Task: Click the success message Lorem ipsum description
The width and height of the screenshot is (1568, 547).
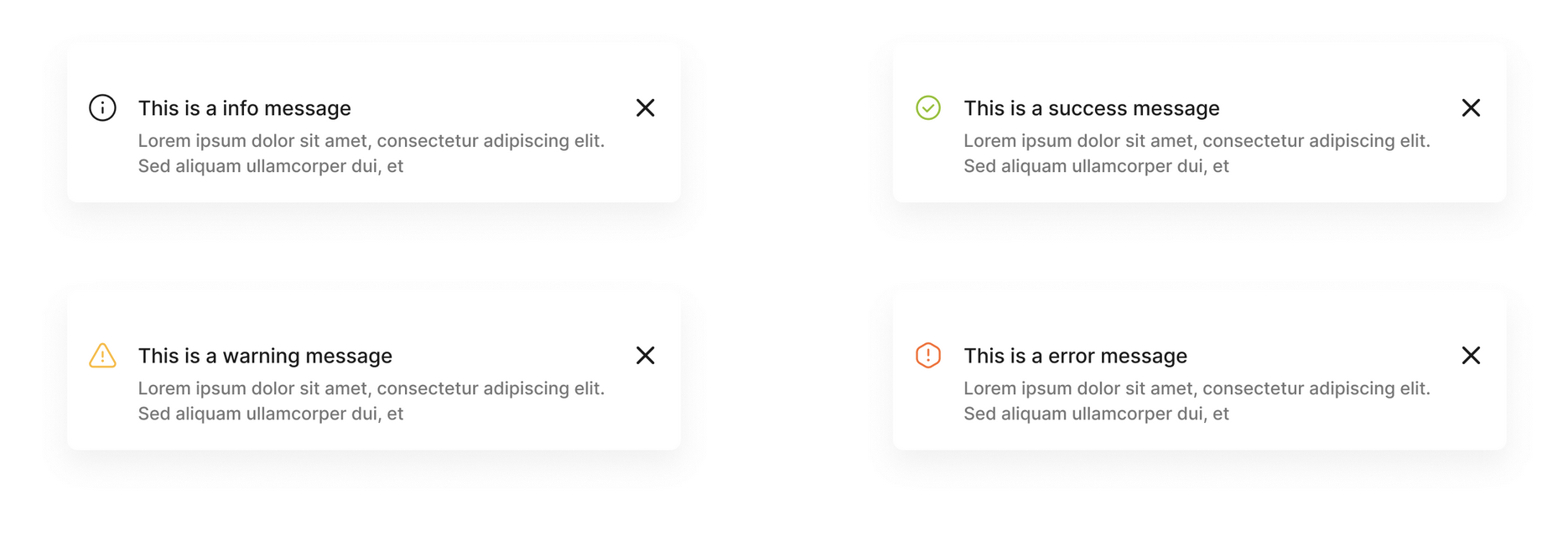Action: (1197, 154)
